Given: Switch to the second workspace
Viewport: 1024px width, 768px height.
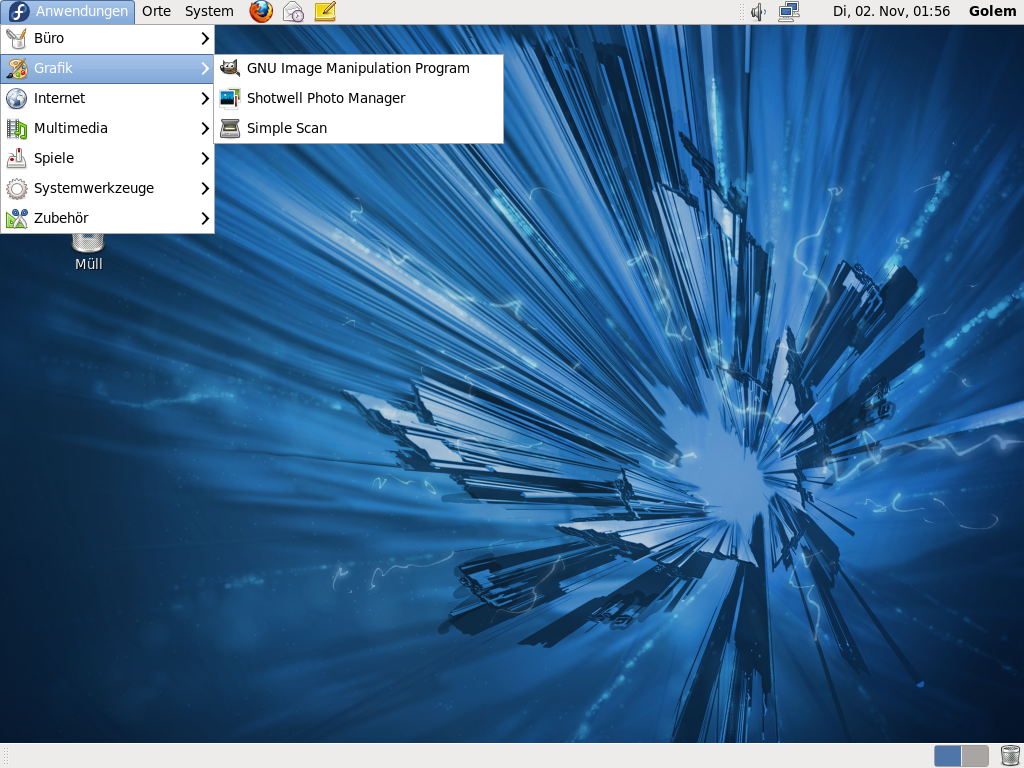Looking at the screenshot, I should [975, 756].
